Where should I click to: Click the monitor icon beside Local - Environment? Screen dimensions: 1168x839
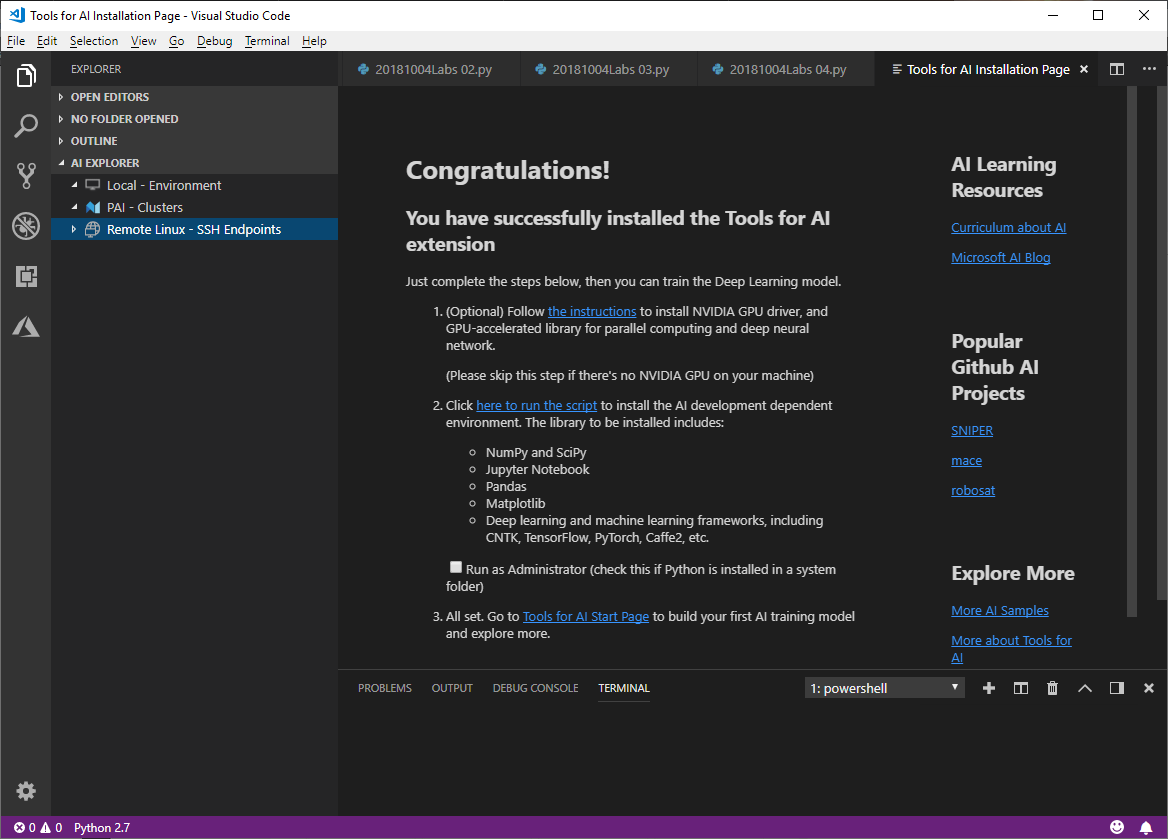pyautogui.click(x=92, y=185)
